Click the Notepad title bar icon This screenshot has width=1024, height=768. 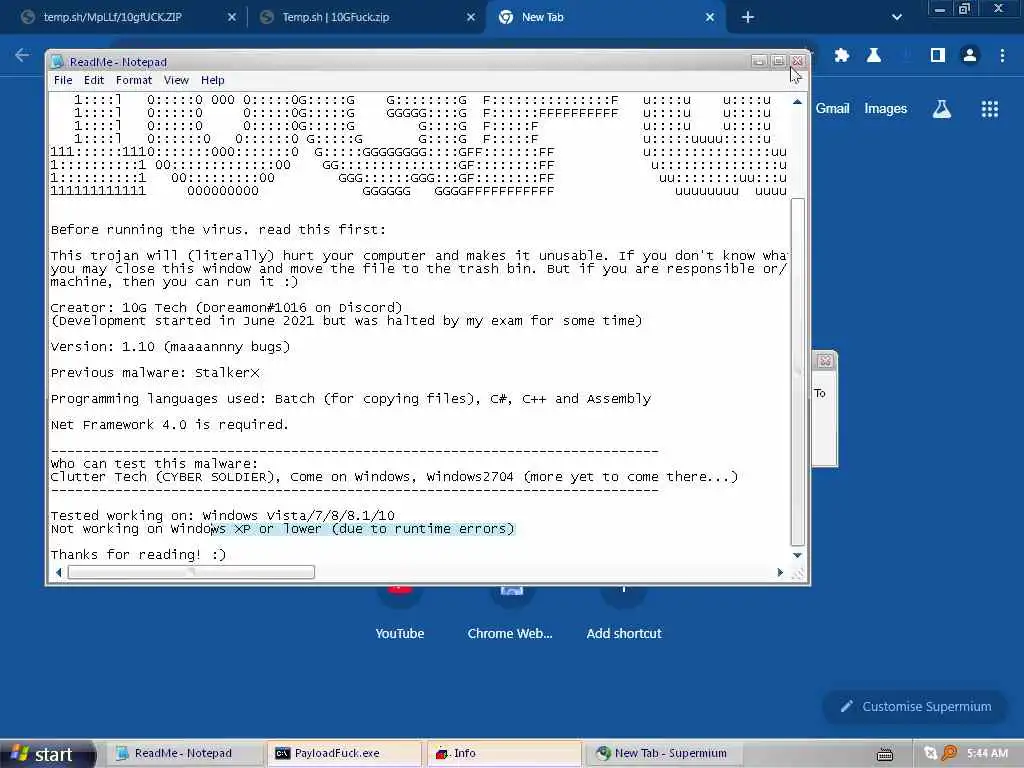tap(57, 62)
